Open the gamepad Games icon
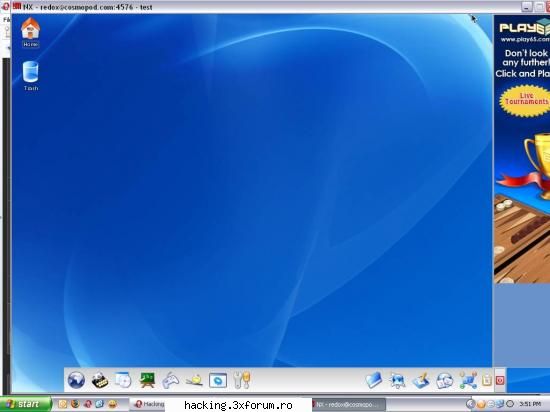This screenshot has height=412, width=550. point(170,380)
